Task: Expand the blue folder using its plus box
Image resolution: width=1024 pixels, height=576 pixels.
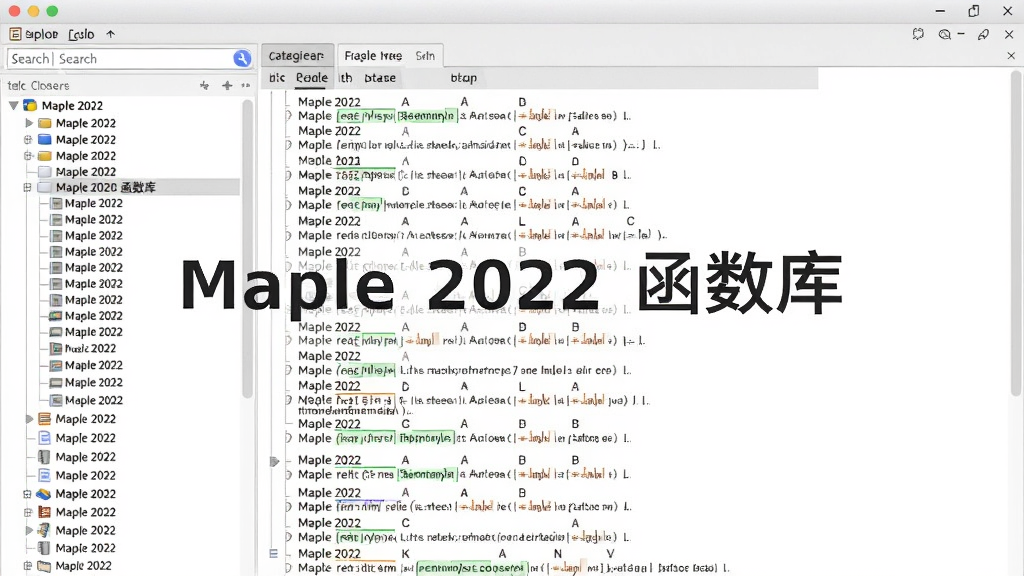Action: click(27, 139)
